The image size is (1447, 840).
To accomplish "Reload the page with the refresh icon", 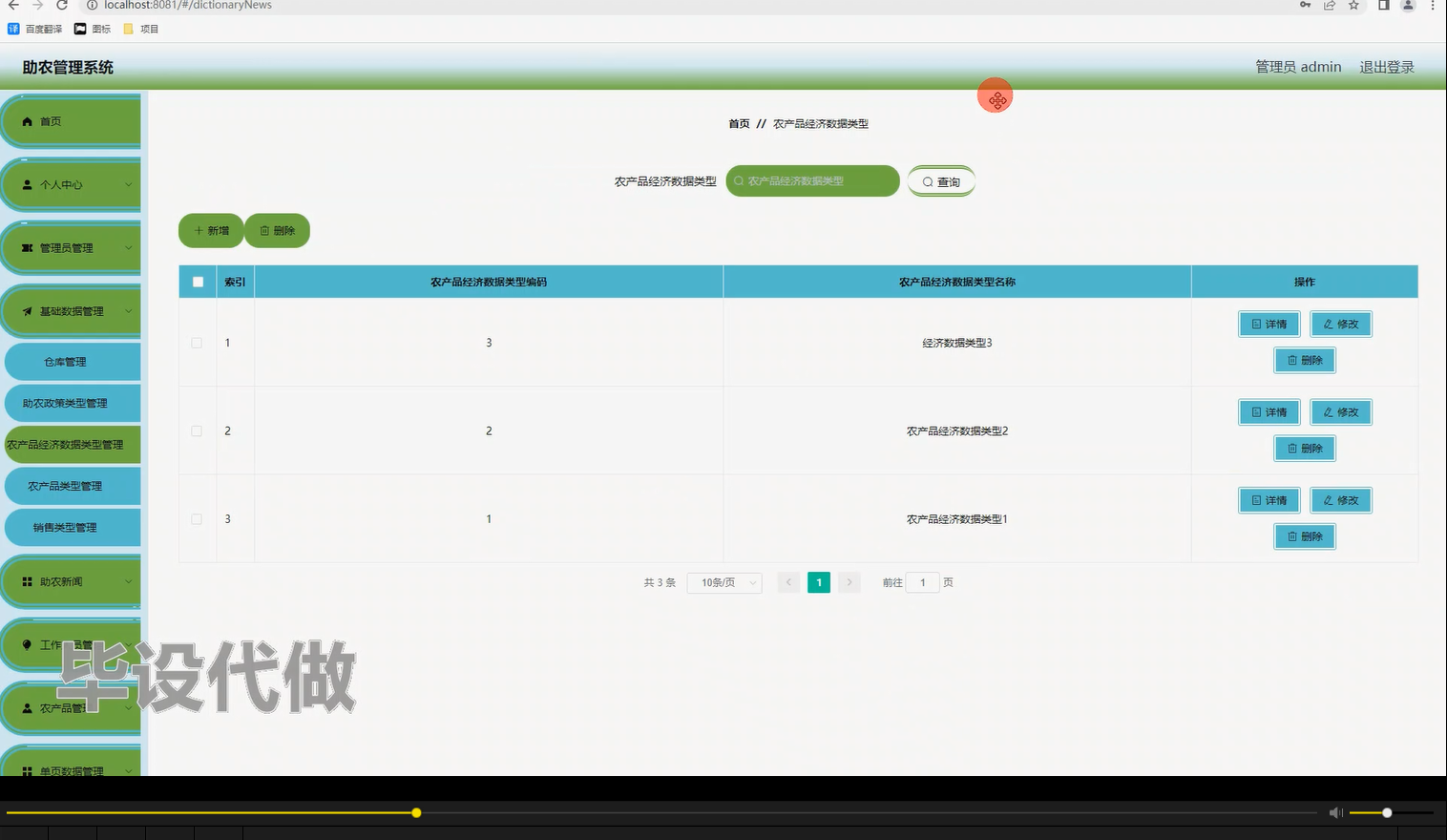I will (x=62, y=5).
